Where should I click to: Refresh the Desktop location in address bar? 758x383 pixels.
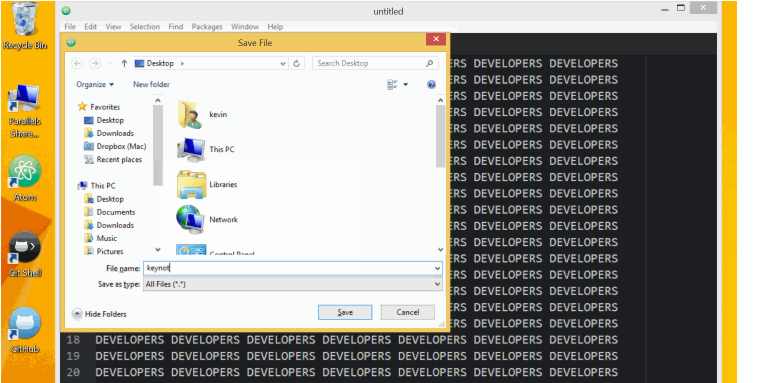(297, 63)
